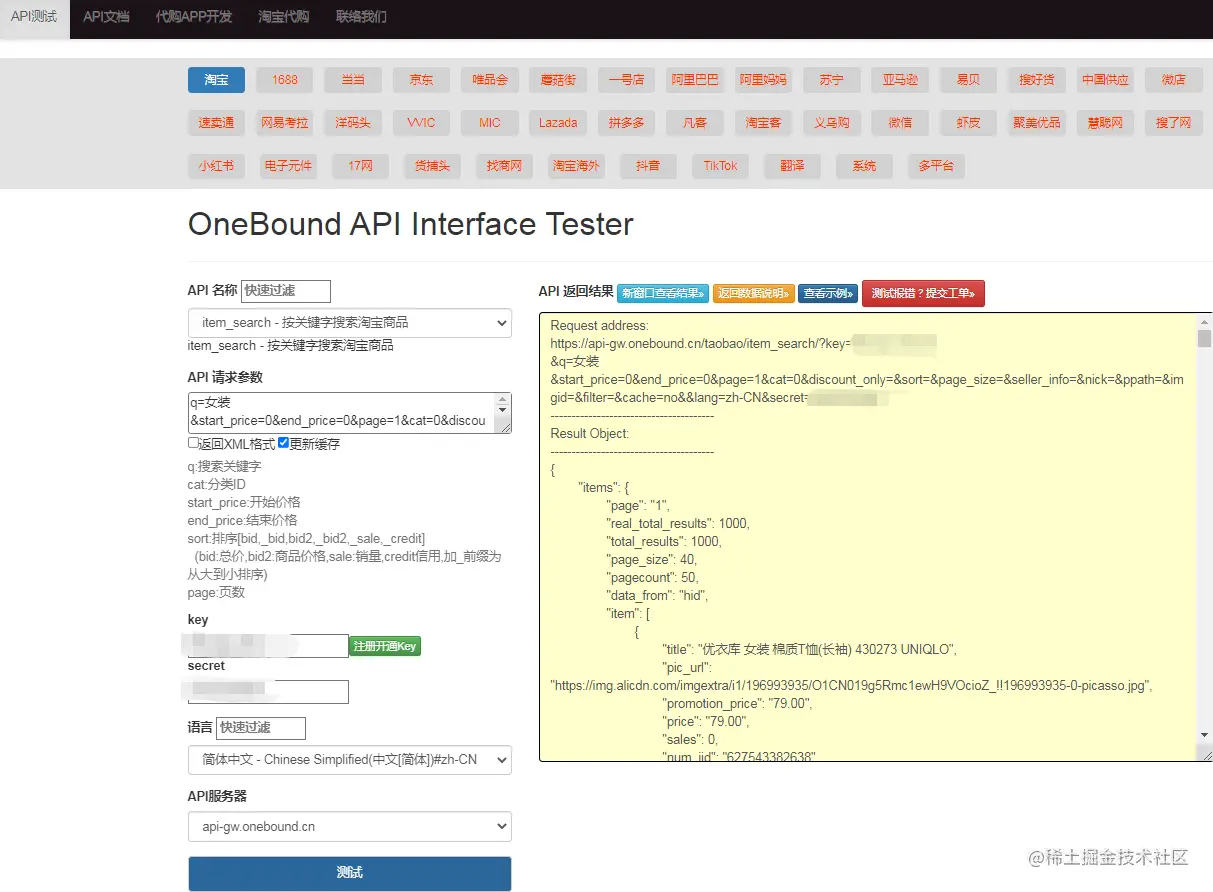Choose the 电子元件 category button
This screenshot has width=1213, height=892.
[287, 166]
